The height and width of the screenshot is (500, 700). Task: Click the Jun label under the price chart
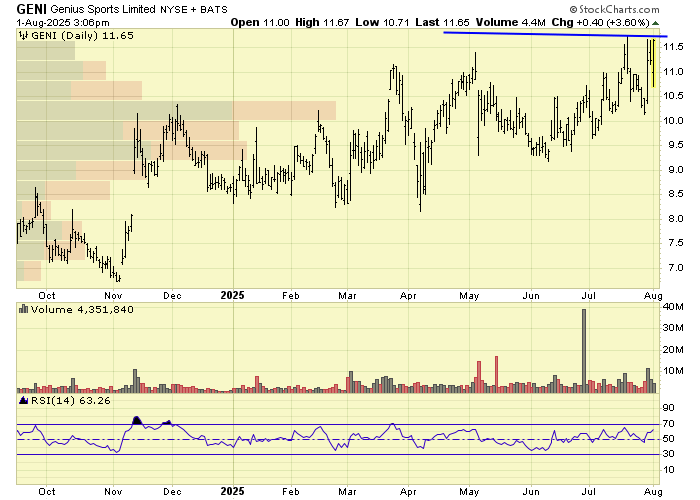[x=531, y=296]
